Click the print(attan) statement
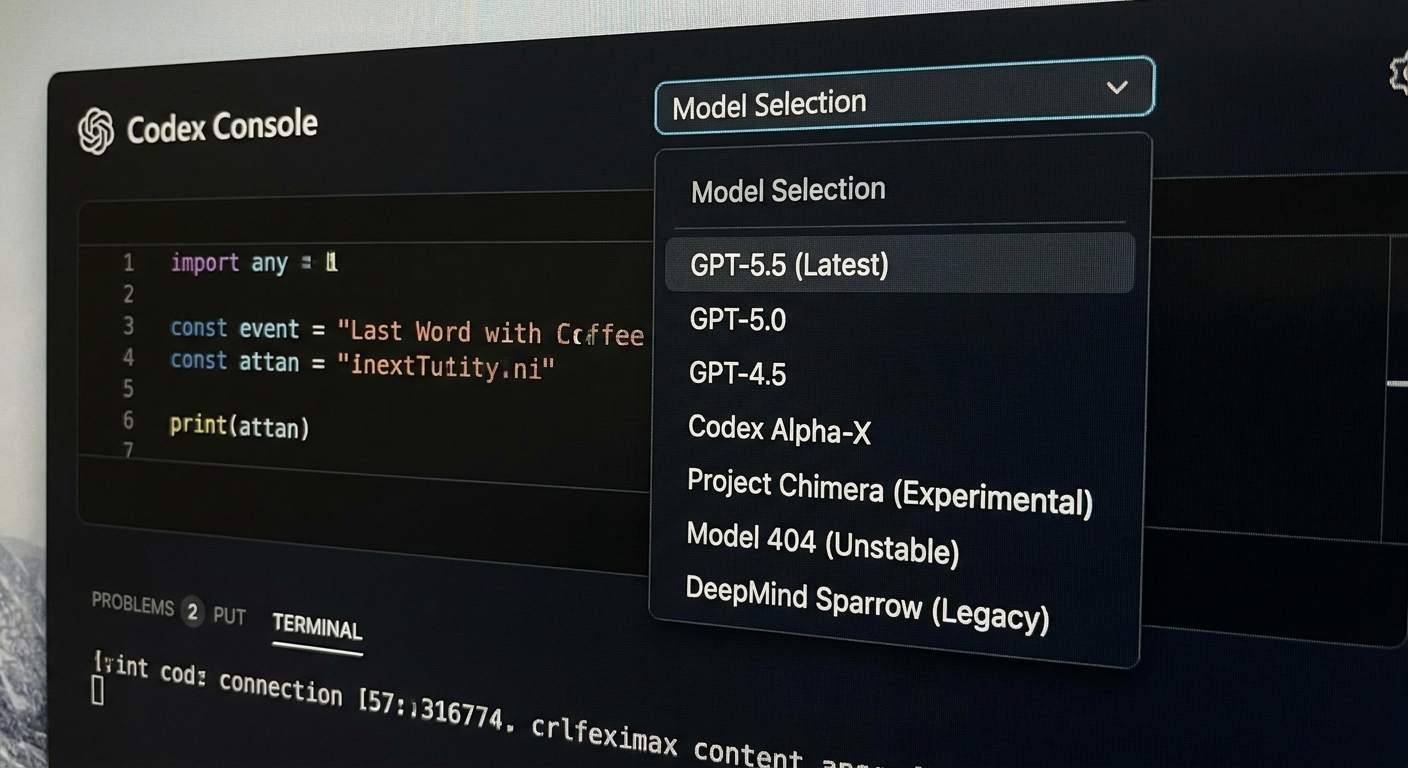 coord(240,427)
